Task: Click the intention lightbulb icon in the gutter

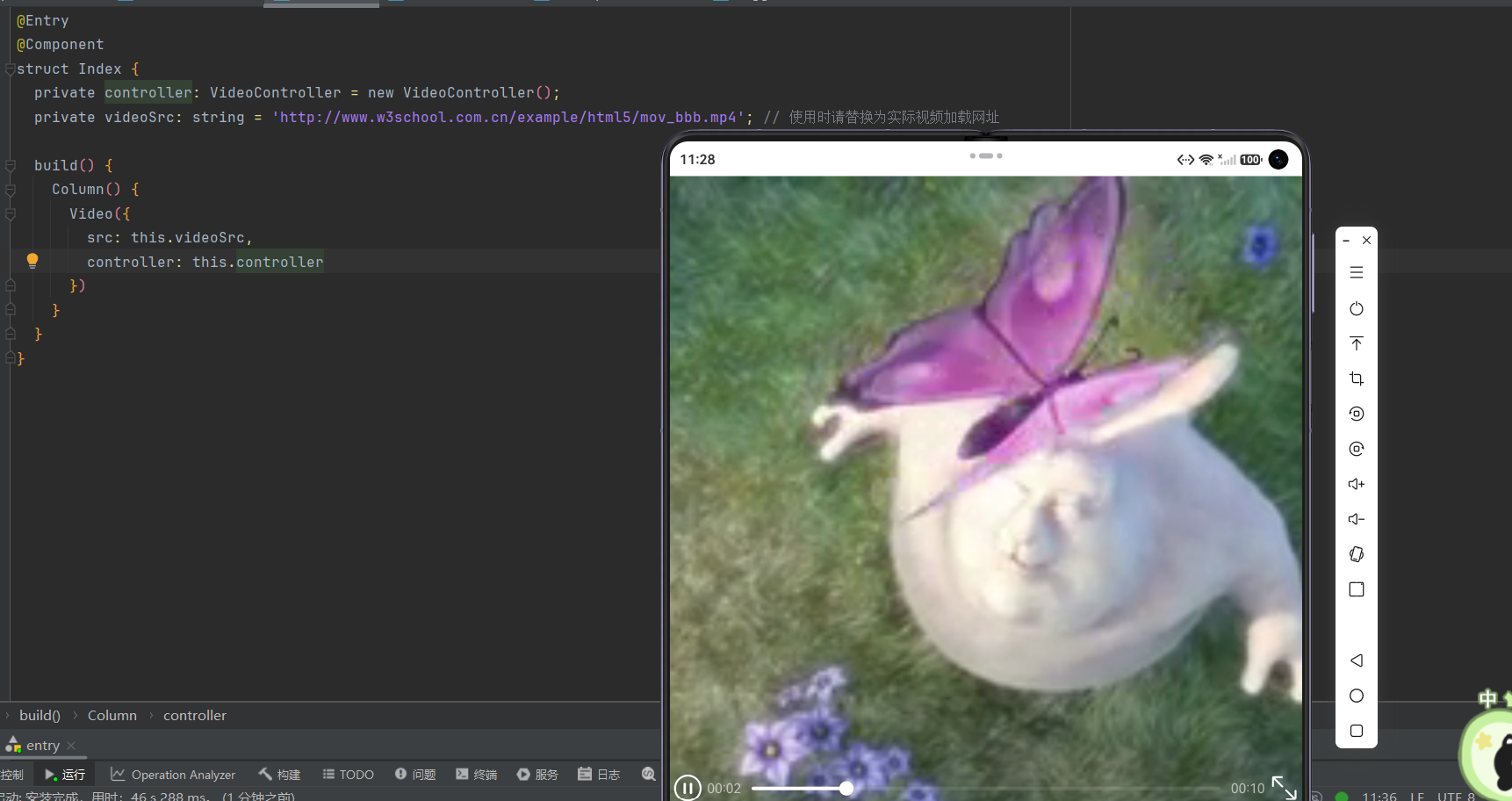Action: [x=32, y=261]
